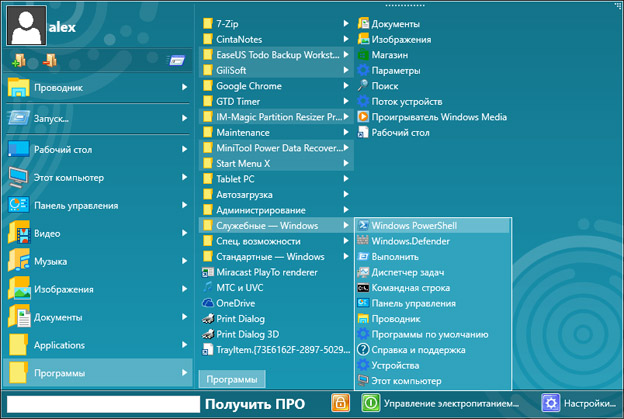This screenshot has height=419, width=624.
Task: Open Windows Defender from the submenu
Action: click(x=433, y=241)
